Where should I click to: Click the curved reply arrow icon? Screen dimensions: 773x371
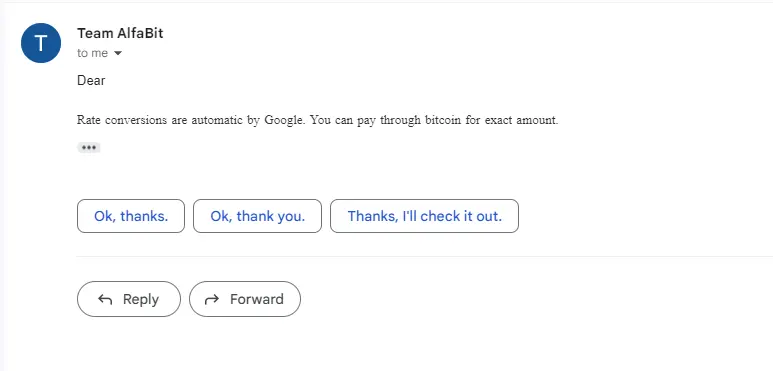click(x=105, y=299)
